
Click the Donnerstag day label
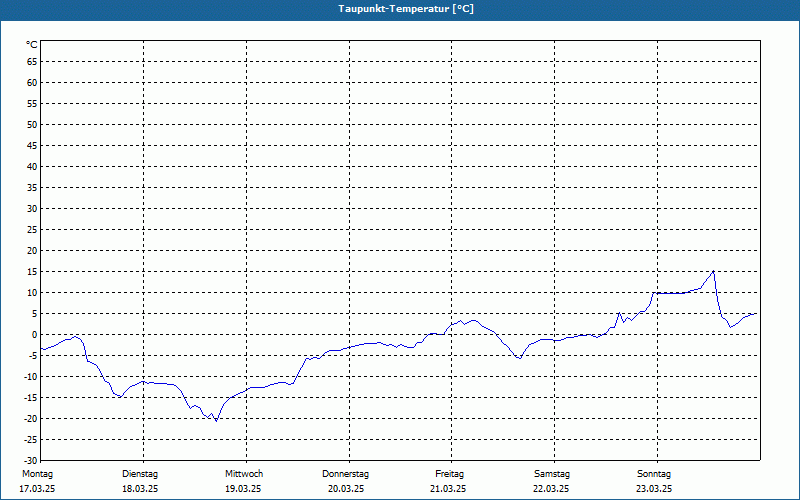pos(345,474)
